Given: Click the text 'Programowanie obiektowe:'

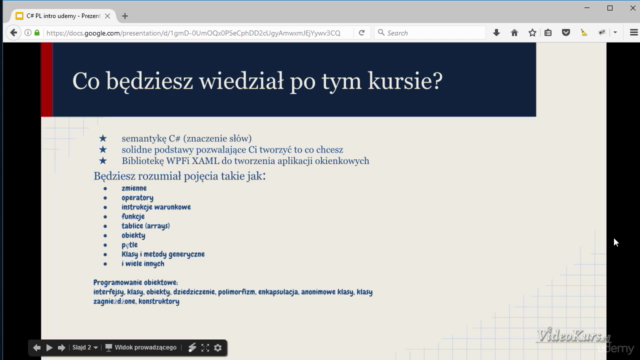Looking at the screenshot, I should click(136, 282).
